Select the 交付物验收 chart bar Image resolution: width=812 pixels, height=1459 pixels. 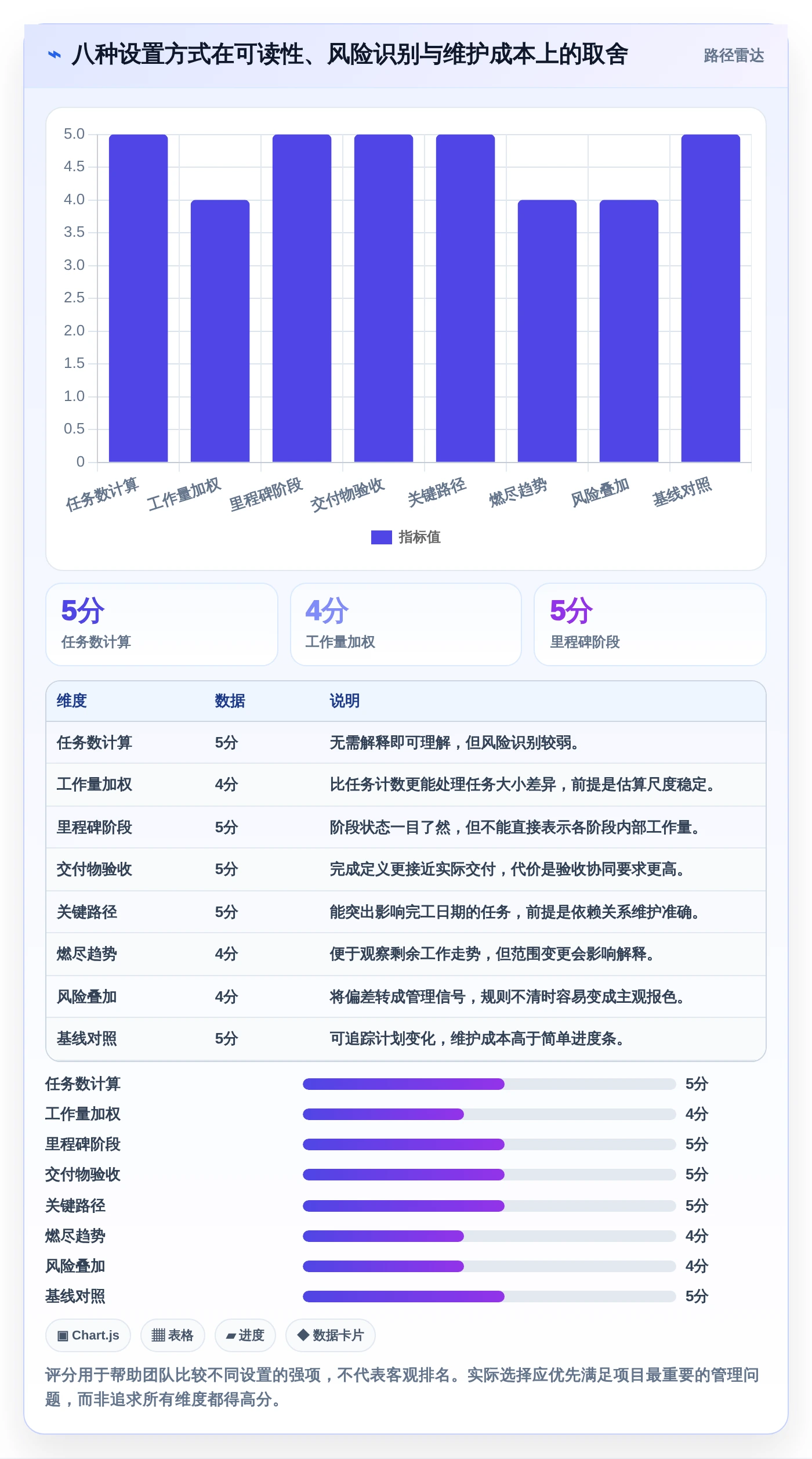click(383, 298)
